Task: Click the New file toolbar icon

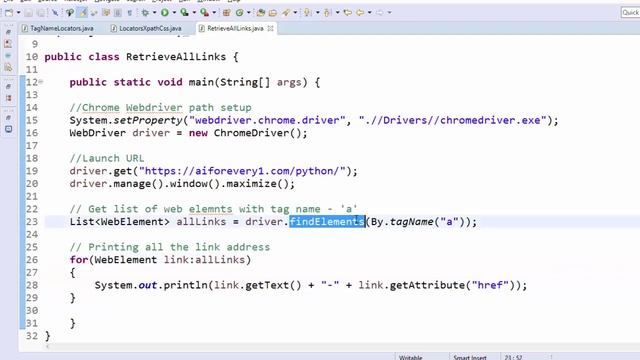Action: 9,13
